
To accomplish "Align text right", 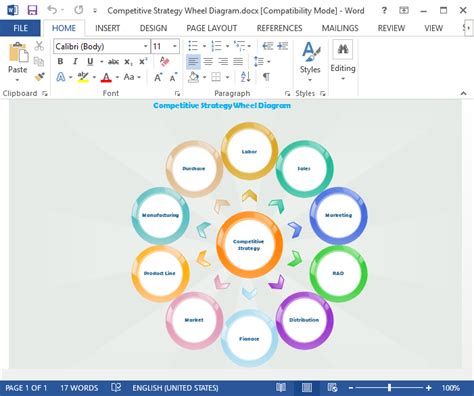I will (223, 61).
